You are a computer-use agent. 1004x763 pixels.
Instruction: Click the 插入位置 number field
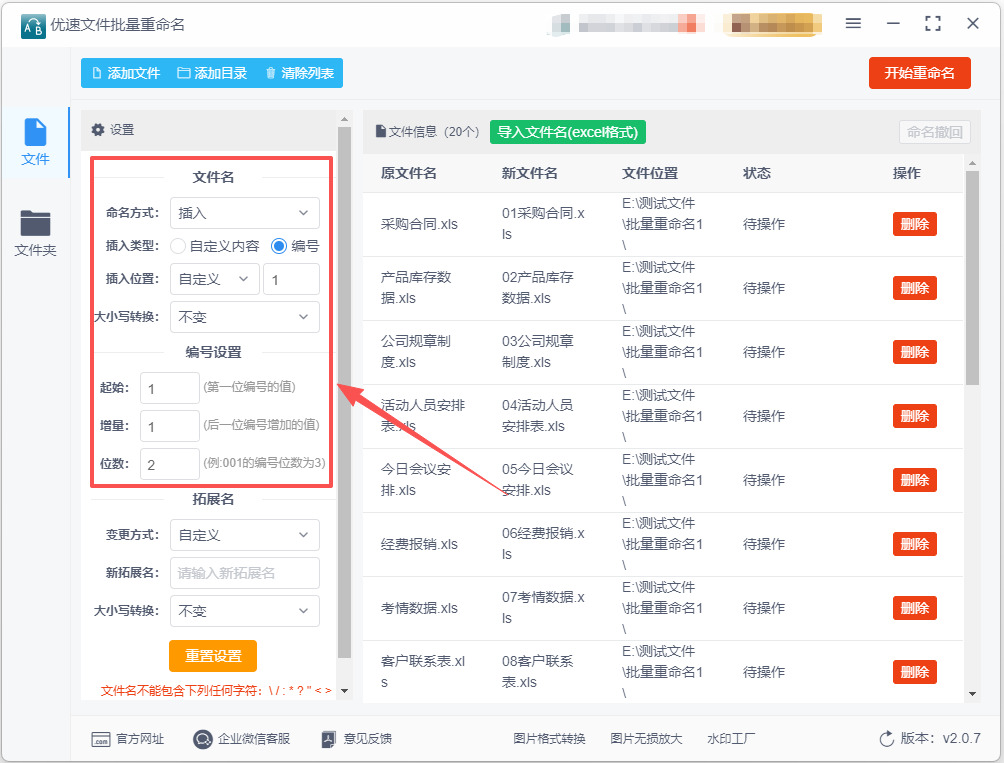tap(291, 279)
